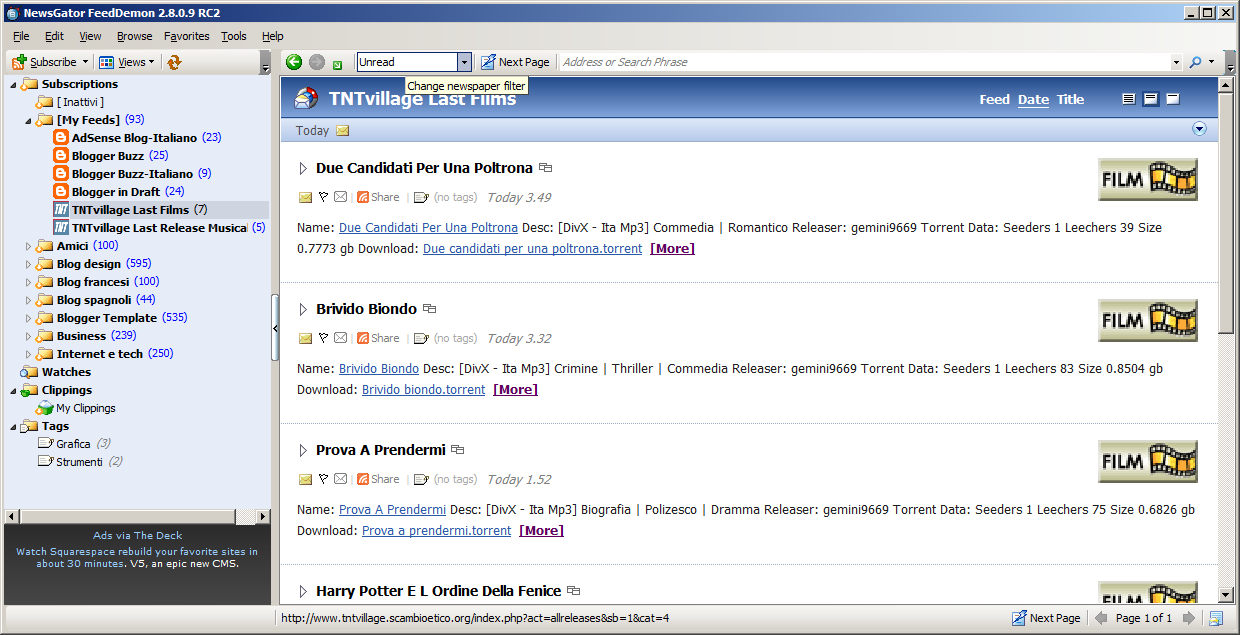
Task: Select Blogger Buzz-Italiano feed
Action: coord(132,174)
